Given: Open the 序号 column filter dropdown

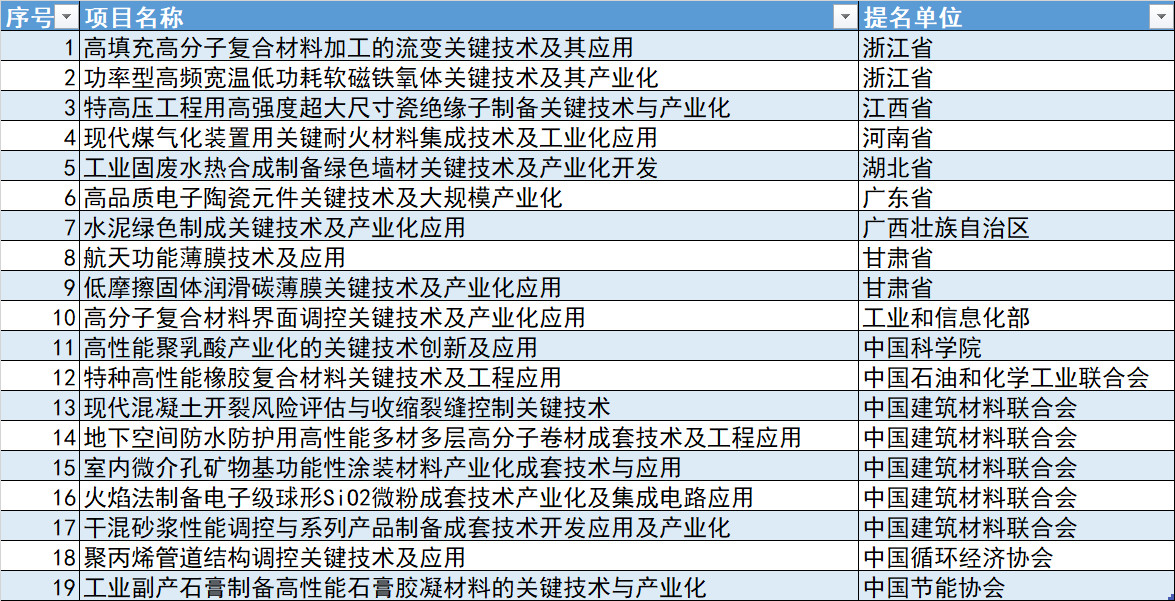Looking at the screenshot, I should click(67, 17).
